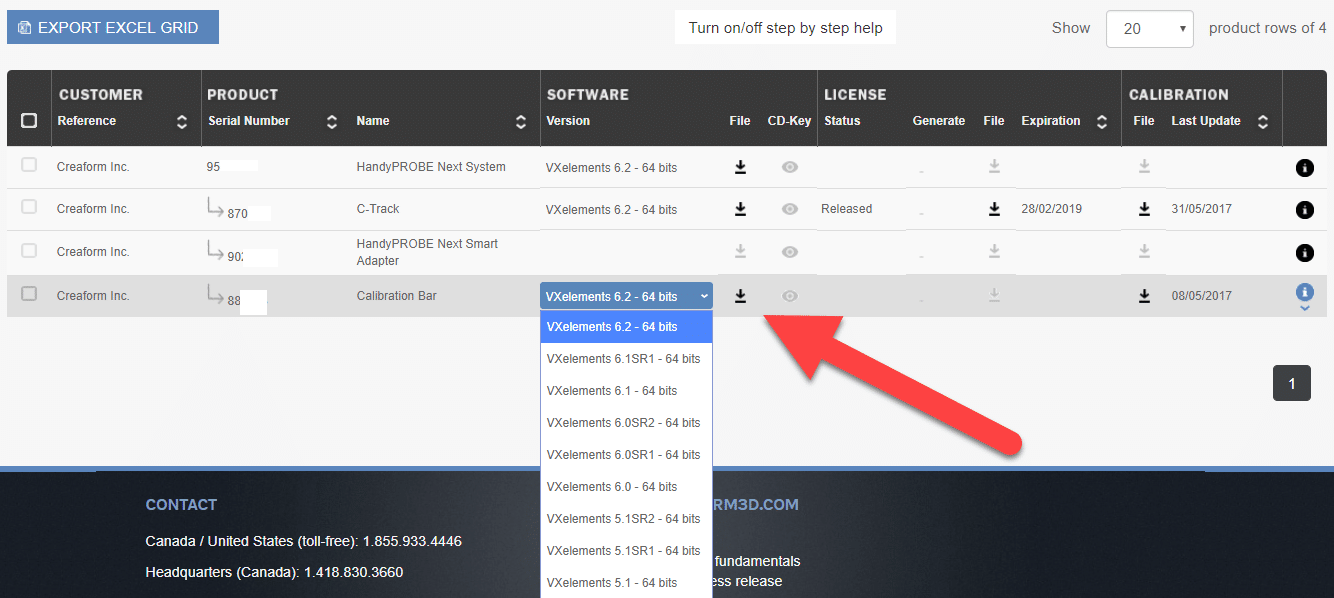Choose VXelements 6.1 - 64 bits option
Screen dimensions: 1334x598
(627, 391)
